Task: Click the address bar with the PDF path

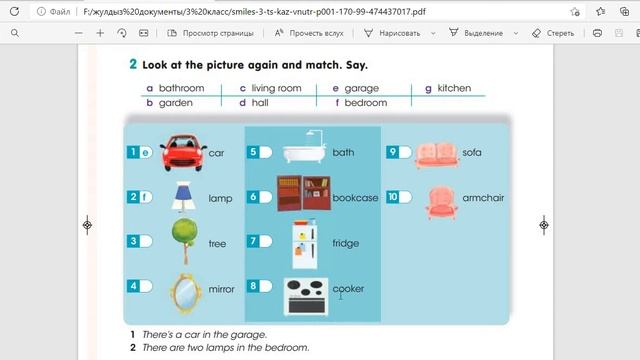Action: pos(254,12)
